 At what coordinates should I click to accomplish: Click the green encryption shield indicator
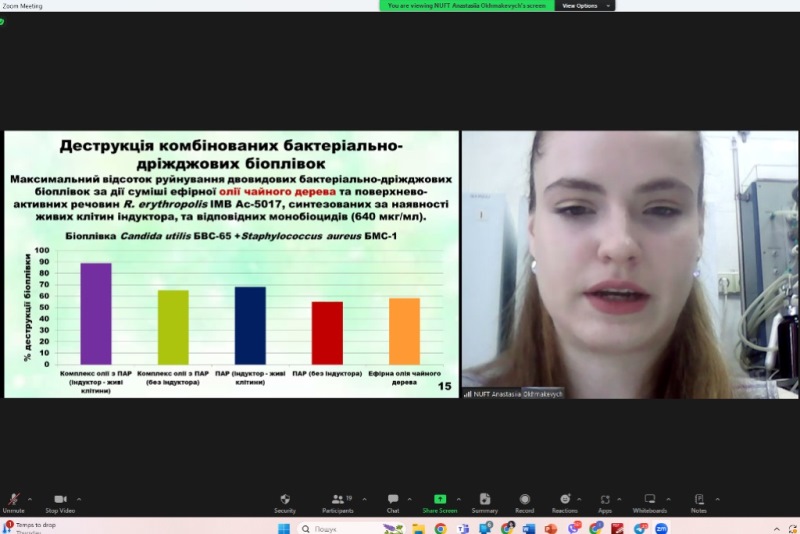click(x=2, y=22)
